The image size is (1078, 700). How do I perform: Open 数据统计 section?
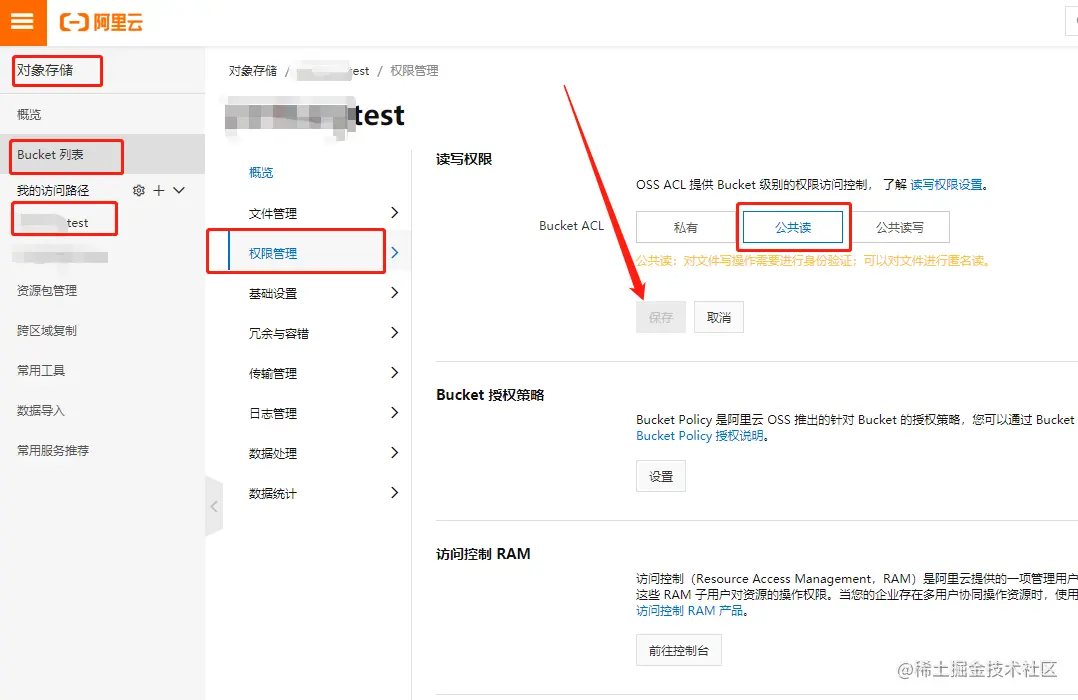273,492
